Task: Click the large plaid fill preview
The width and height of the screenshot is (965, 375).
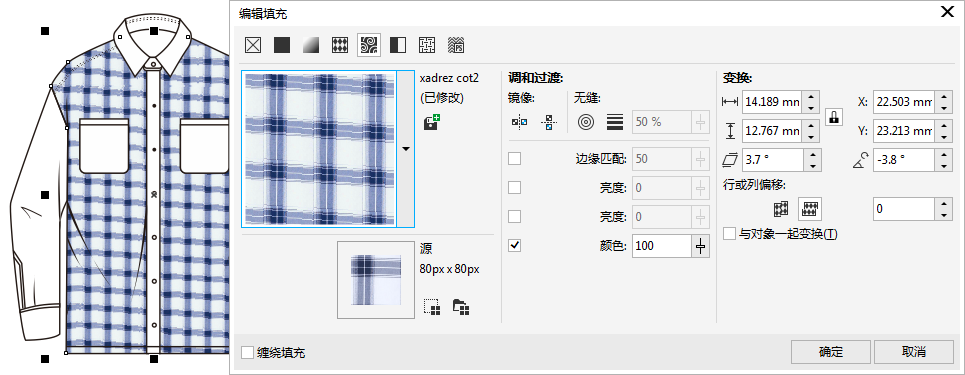Action: click(319, 148)
